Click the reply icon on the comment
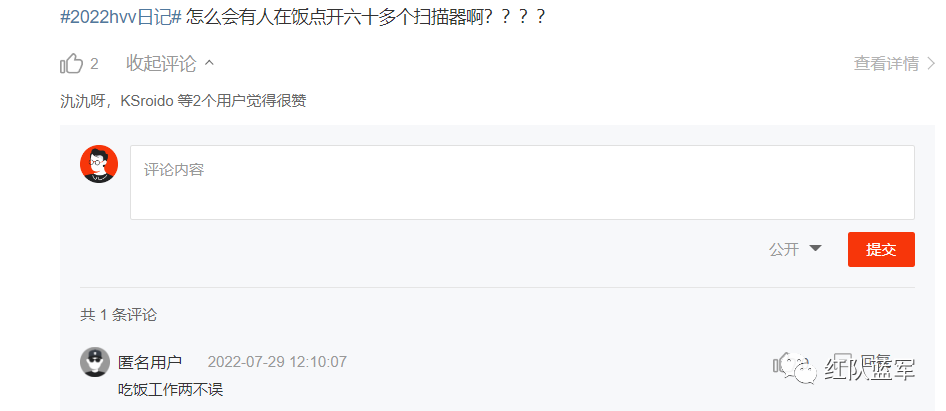 coord(842,363)
